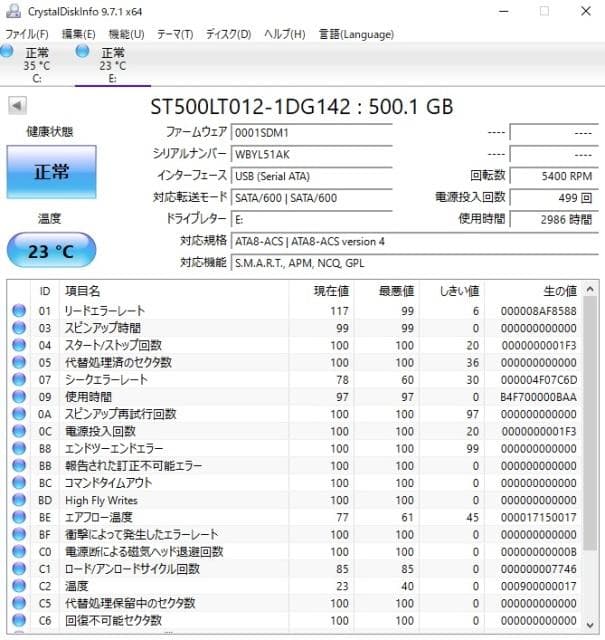Open the ファイル(F) menu
Viewport: 605px width, 640px height.
pyautogui.click(x=27, y=34)
